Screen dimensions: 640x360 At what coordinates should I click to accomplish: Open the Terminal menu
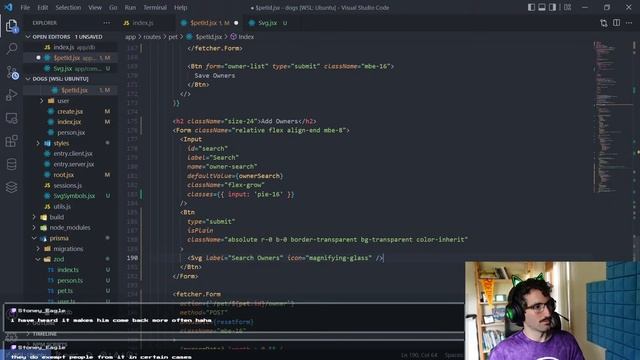click(155, 7)
